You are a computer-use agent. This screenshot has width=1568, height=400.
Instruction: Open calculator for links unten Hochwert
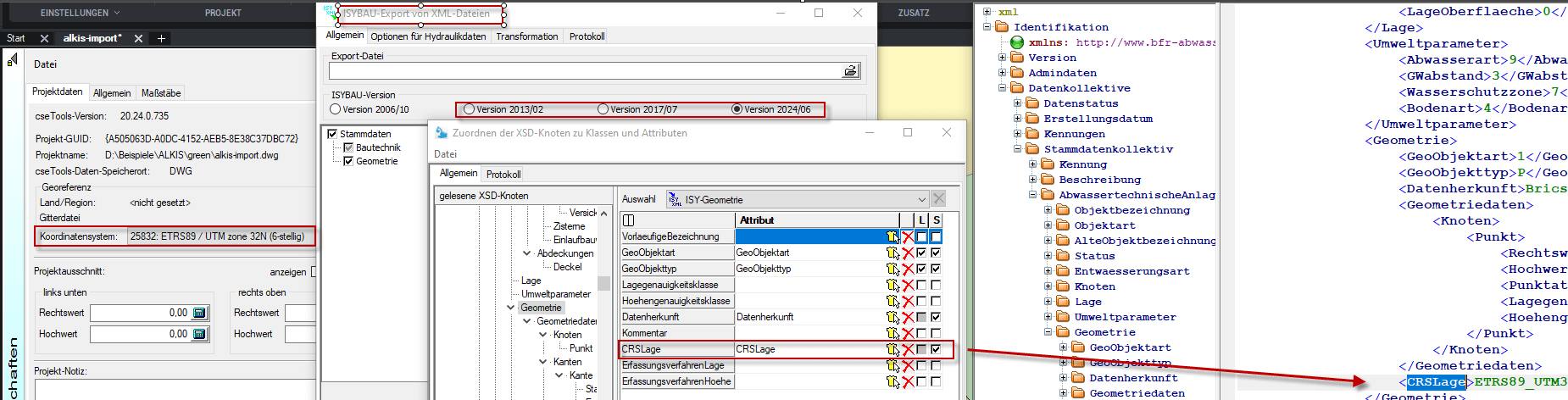[199, 334]
